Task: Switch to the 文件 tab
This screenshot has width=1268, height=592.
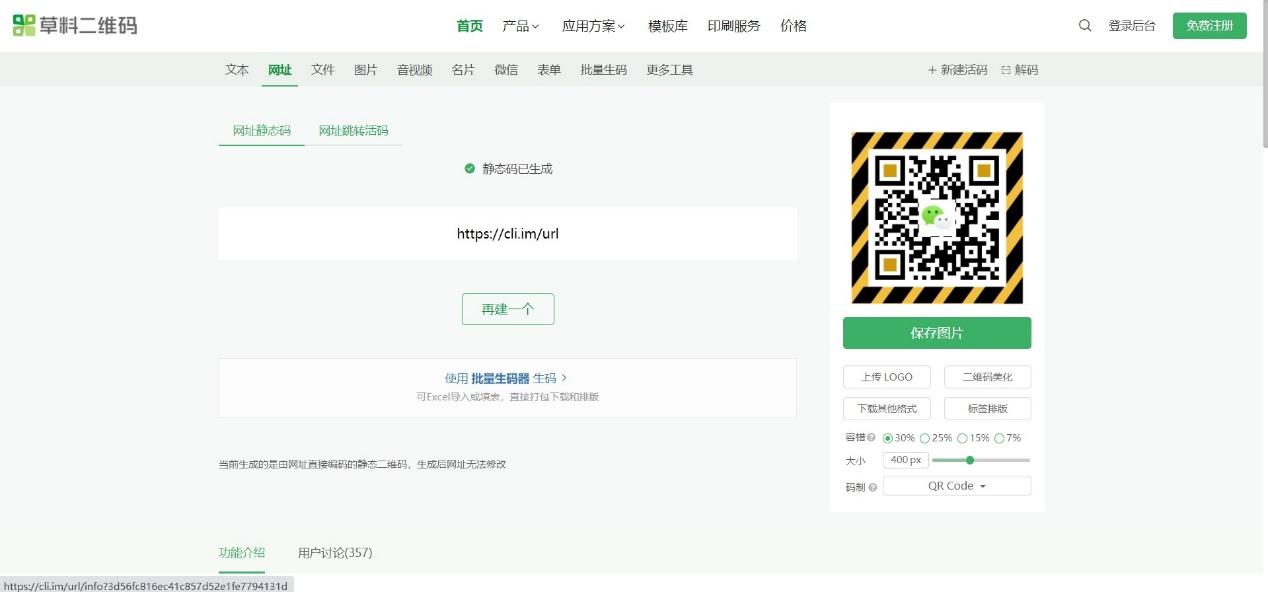Action: click(x=323, y=70)
